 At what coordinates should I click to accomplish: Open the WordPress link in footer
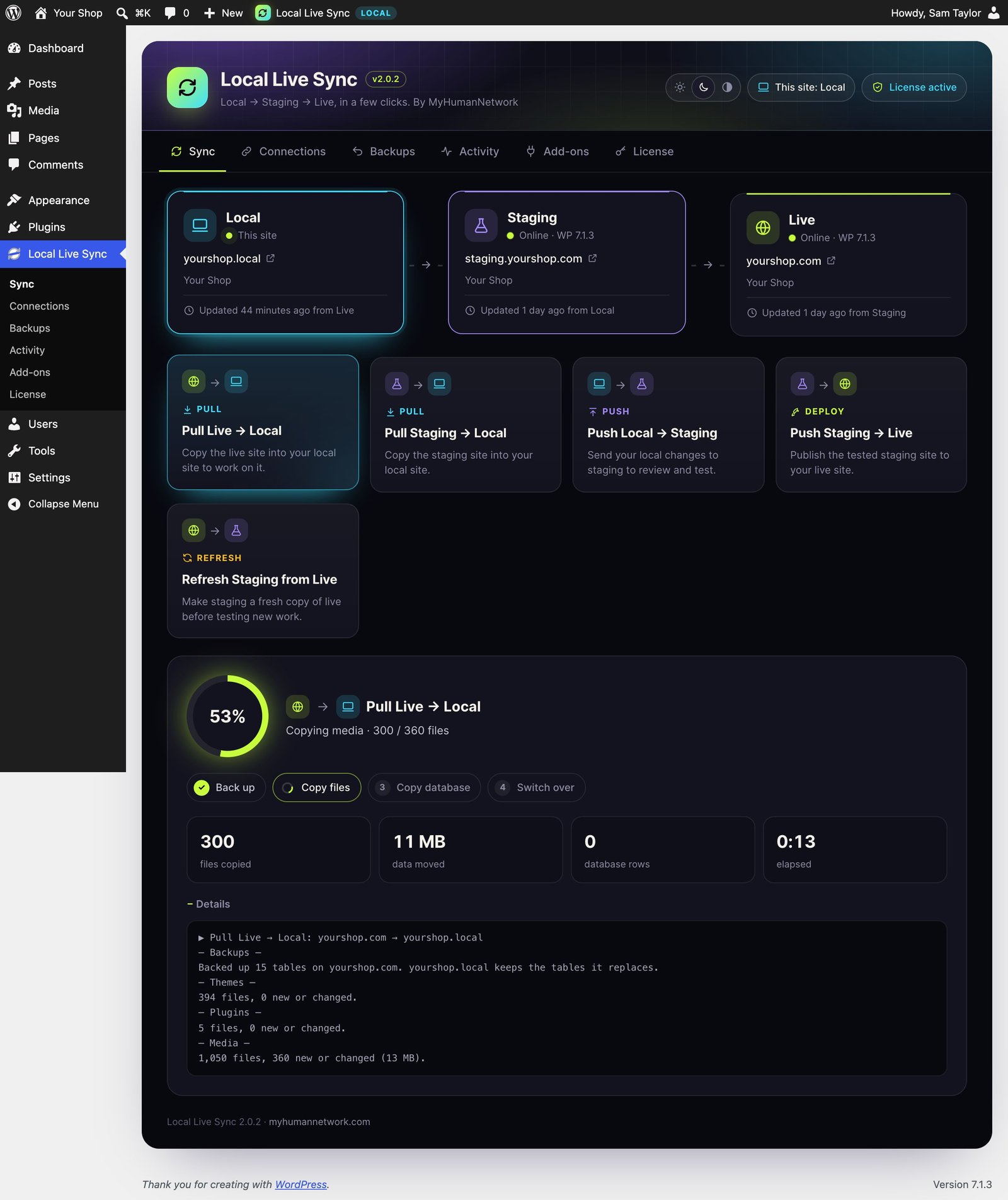[301, 1184]
